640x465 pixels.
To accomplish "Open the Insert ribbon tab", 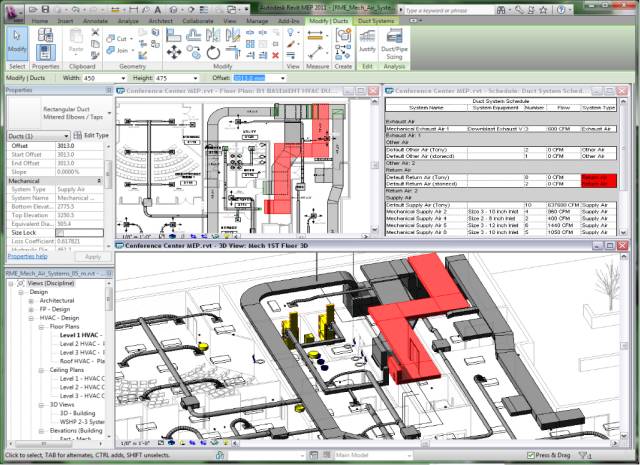I will pos(65,21).
